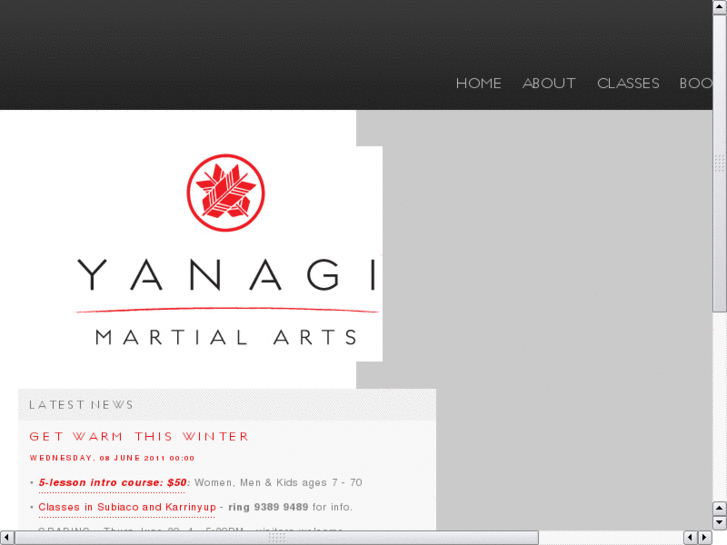Select the partially visible BOO navigation item

pos(695,83)
